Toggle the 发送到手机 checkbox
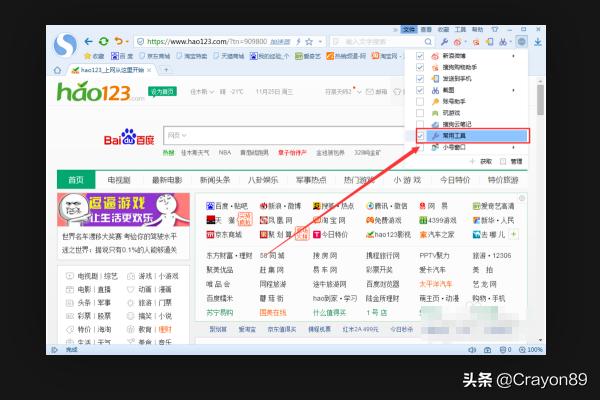The width and height of the screenshot is (600, 400). pyautogui.click(x=421, y=78)
